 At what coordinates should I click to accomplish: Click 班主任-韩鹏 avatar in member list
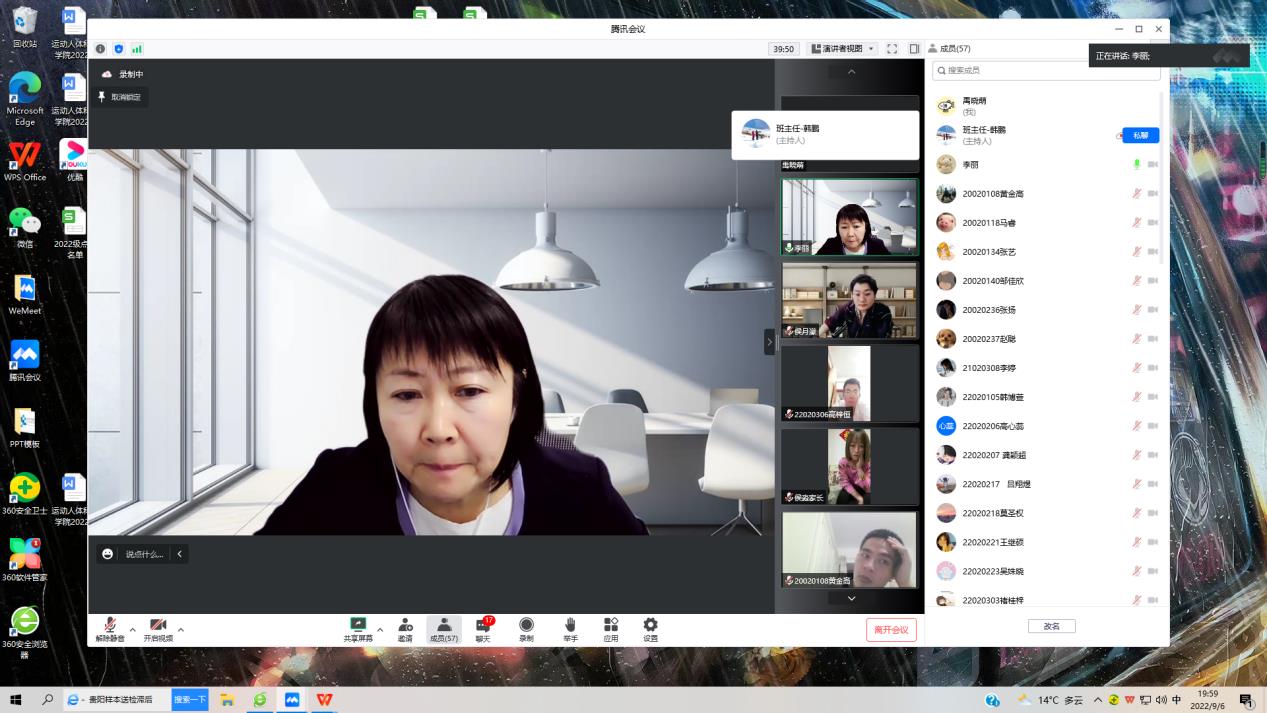[946, 135]
